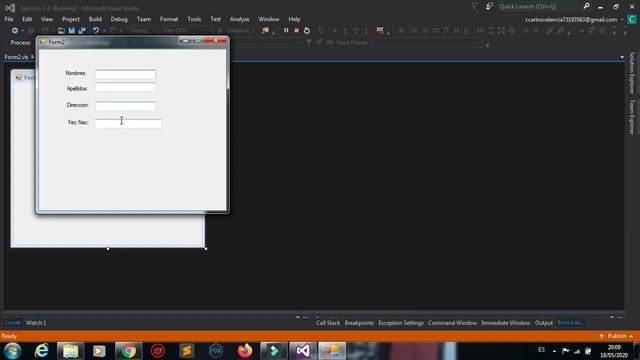The width and height of the screenshot is (640, 360).
Task: Click the user account avatar badge
Action: (x=632, y=19)
